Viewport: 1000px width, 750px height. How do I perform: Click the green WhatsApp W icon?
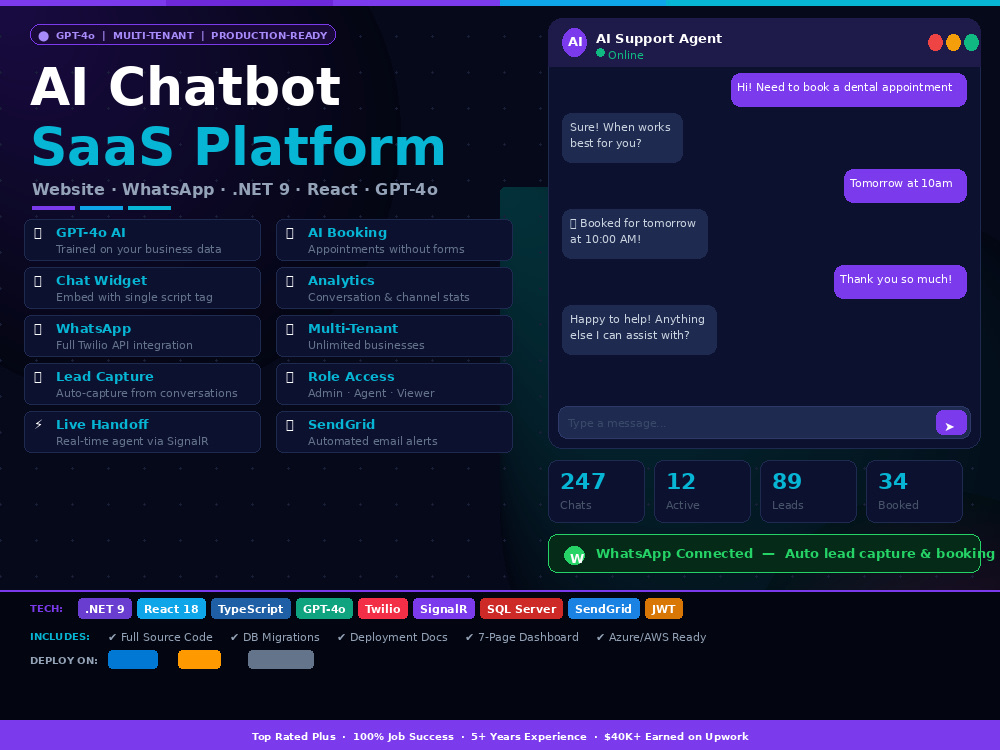575,556
